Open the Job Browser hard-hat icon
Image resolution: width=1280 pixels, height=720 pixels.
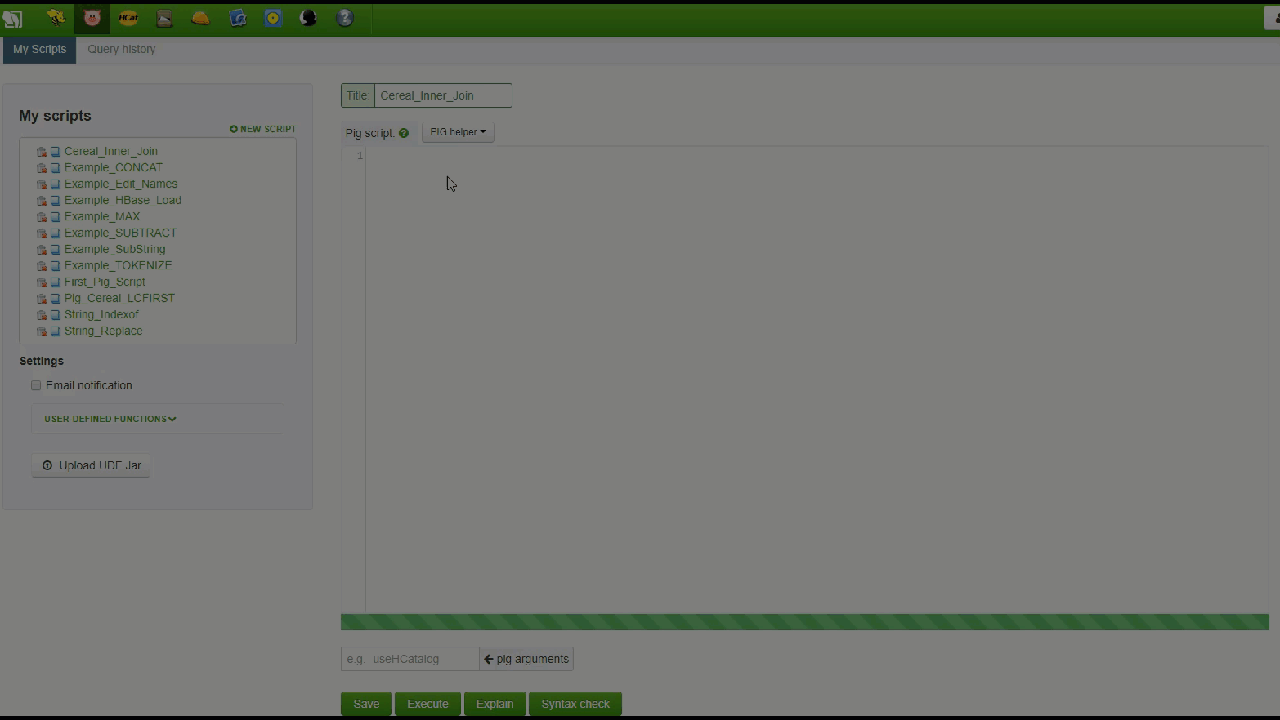(200, 18)
